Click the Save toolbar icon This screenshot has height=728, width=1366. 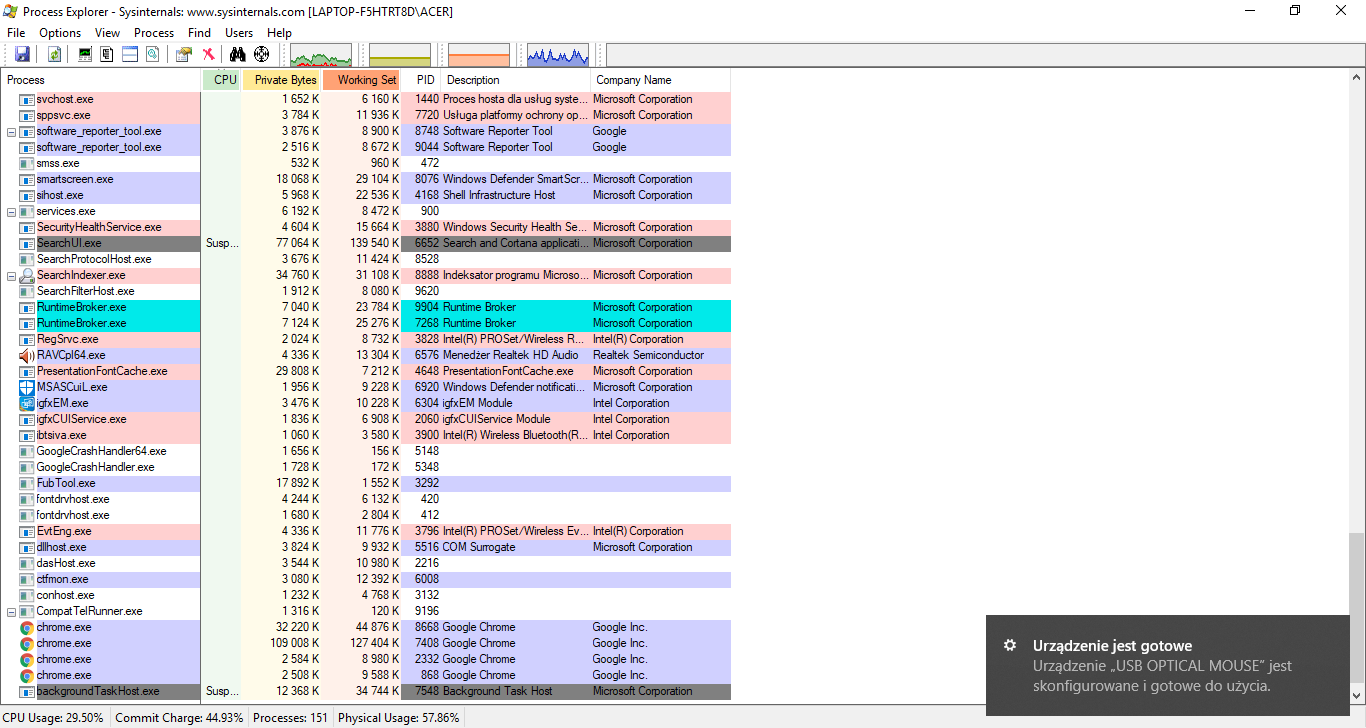[22, 54]
